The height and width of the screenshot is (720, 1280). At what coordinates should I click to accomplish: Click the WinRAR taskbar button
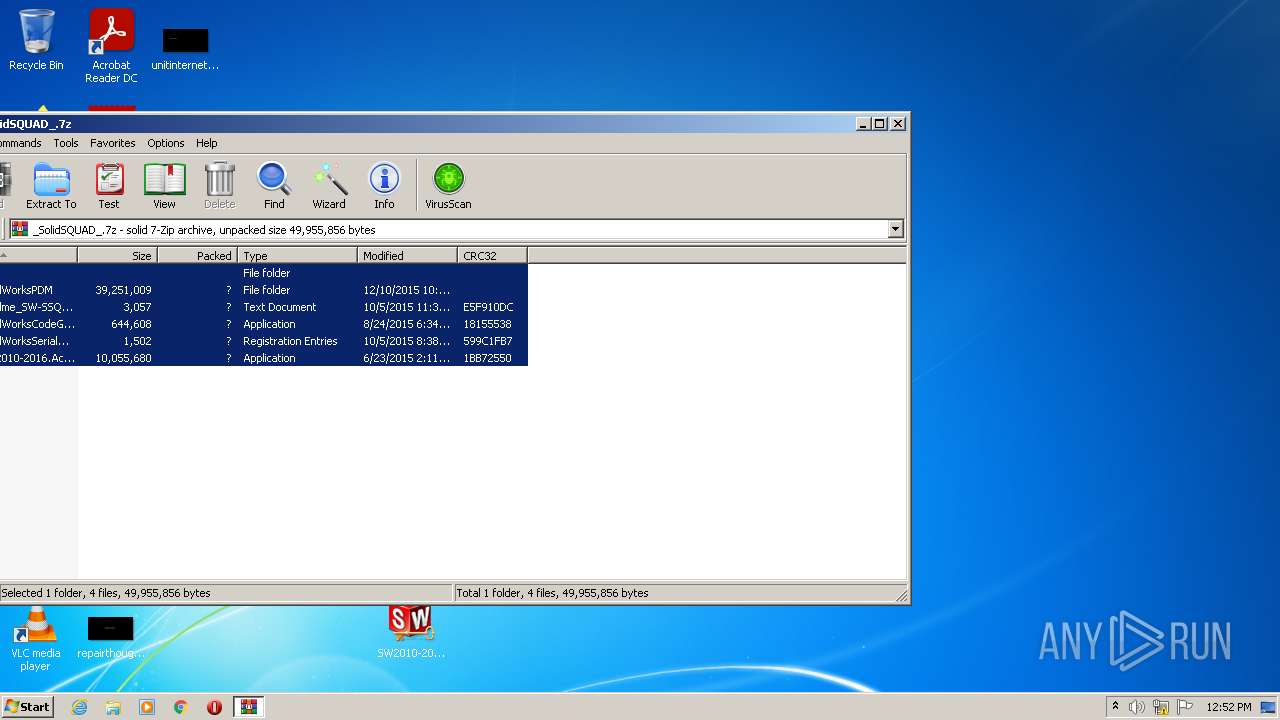pyautogui.click(x=248, y=707)
